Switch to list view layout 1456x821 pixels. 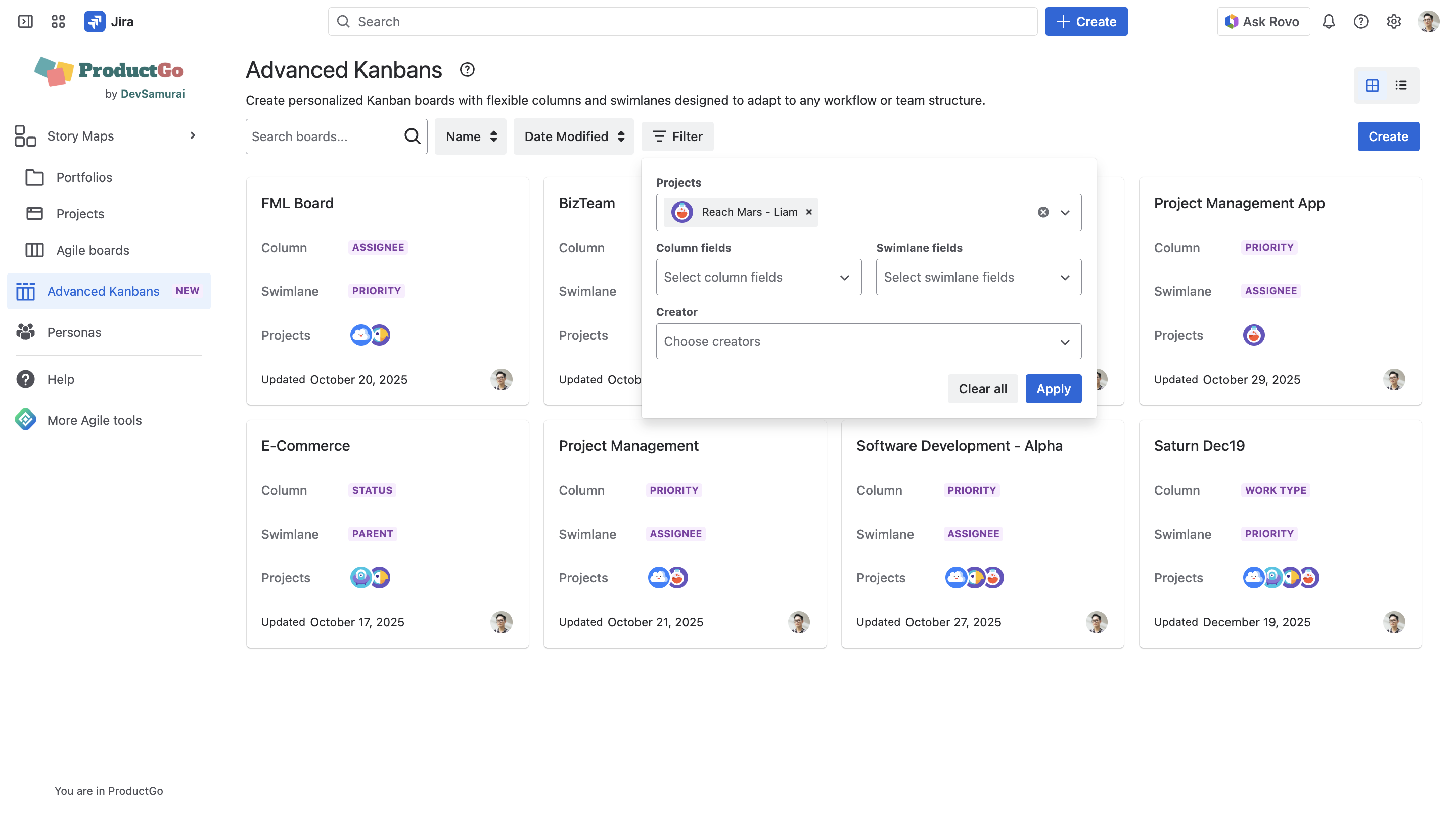[1400, 85]
